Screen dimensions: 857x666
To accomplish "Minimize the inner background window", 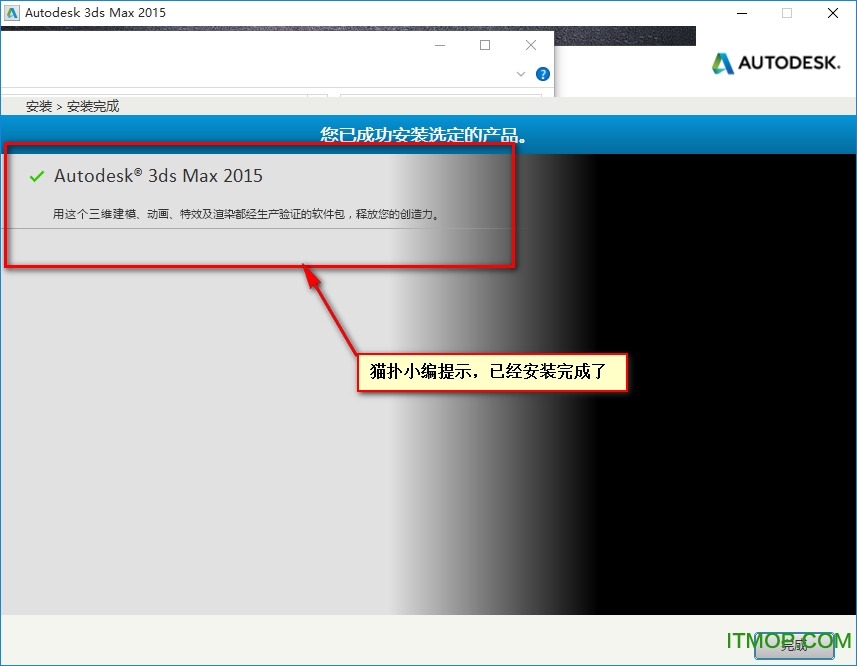I will [x=440, y=45].
